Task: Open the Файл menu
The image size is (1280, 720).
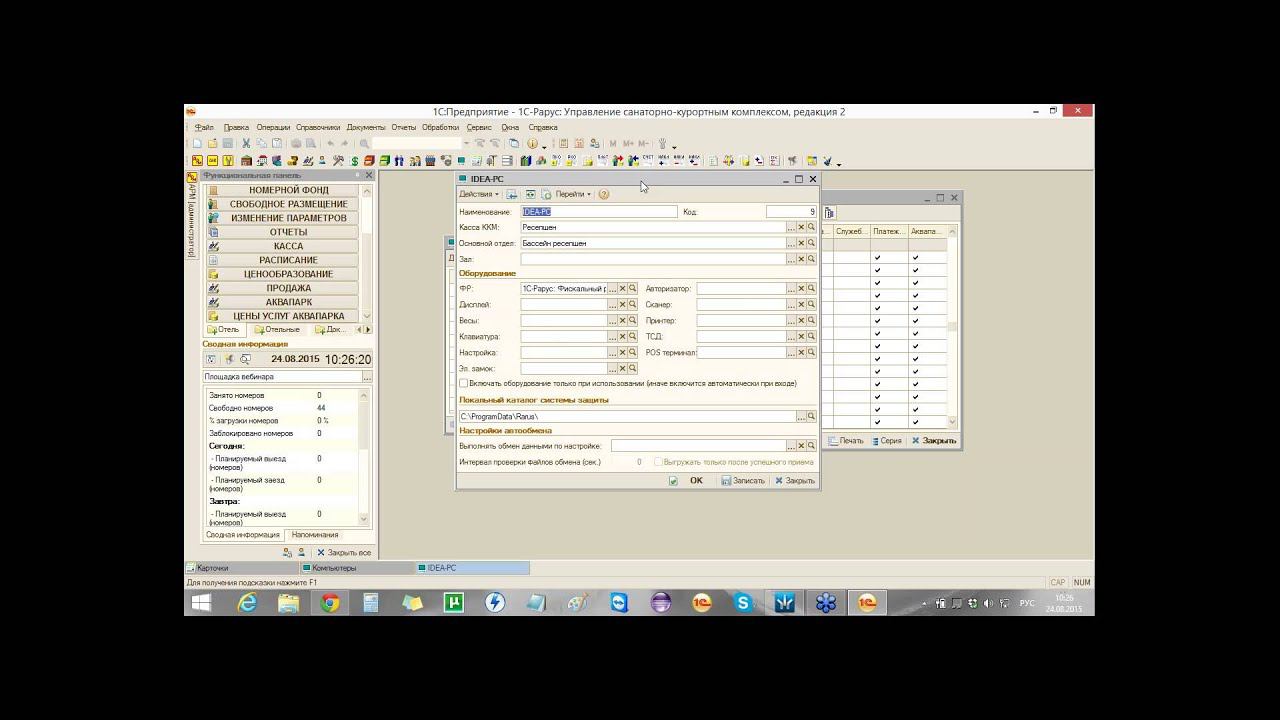Action: 204,127
